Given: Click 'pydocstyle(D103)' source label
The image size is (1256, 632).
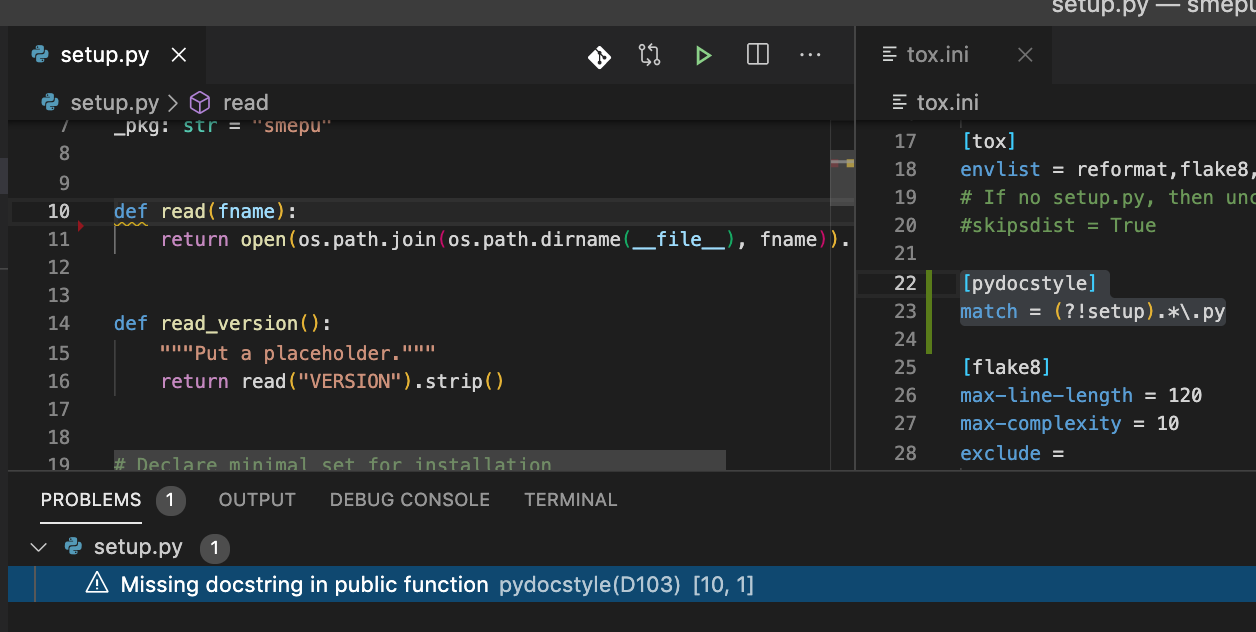Looking at the screenshot, I should (589, 584).
